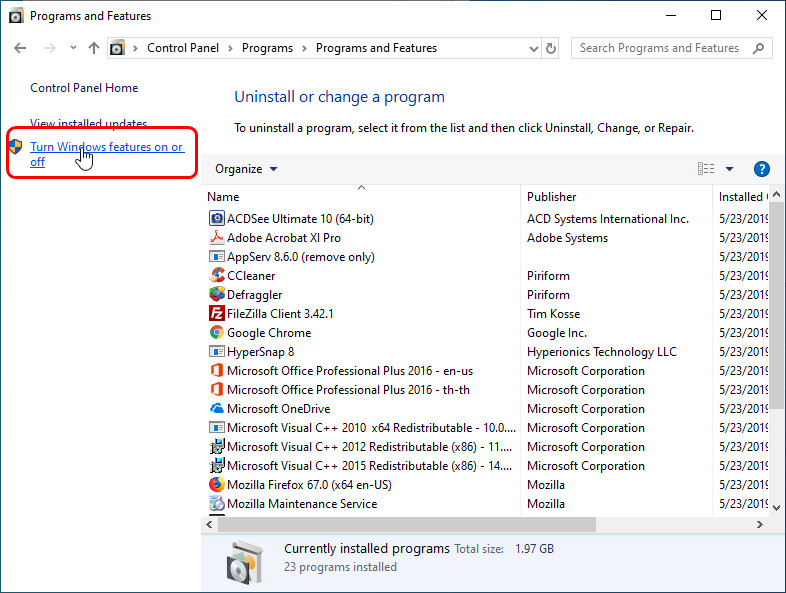Click the Control Panel breadcrumb segment
786x593 pixels.
pyautogui.click(x=182, y=48)
